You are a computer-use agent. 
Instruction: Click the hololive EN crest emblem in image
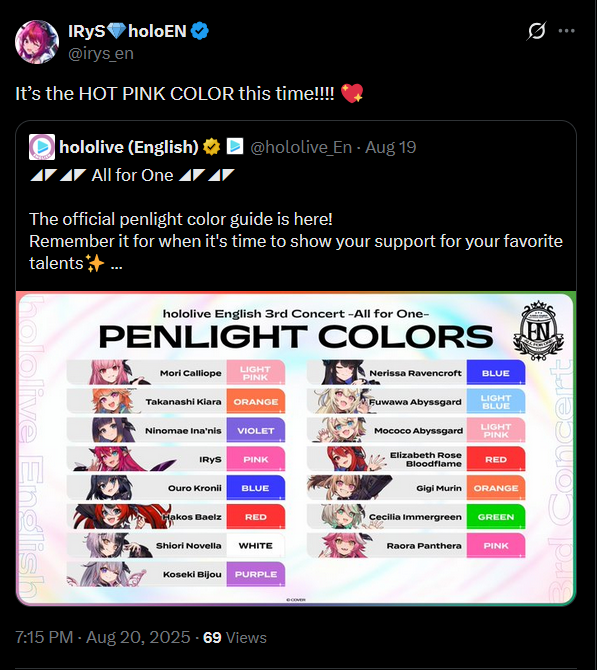(x=538, y=331)
